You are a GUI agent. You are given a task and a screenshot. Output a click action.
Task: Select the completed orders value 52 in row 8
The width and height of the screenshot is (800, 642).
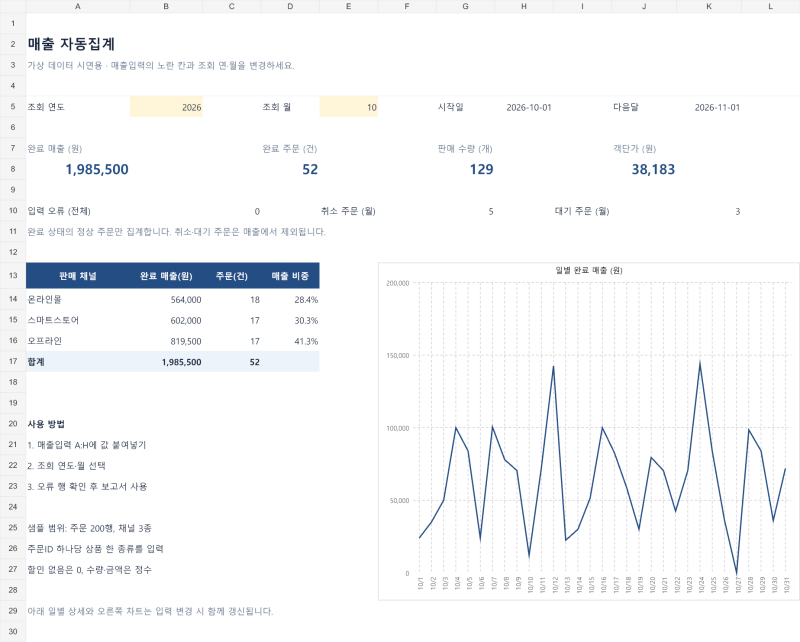pyautogui.click(x=310, y=169)
